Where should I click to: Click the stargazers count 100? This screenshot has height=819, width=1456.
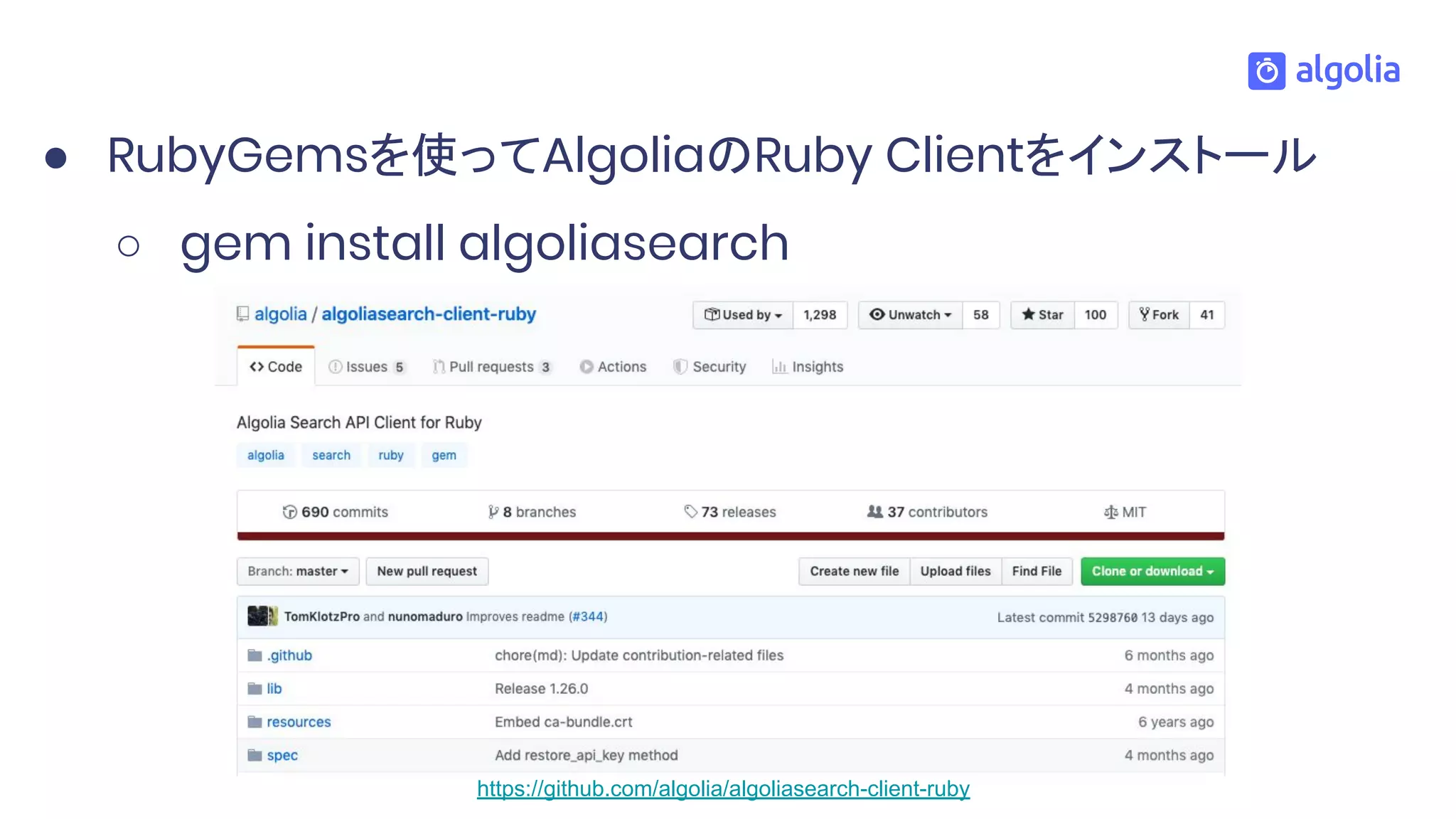pyautogui.click(x=1096, y=315)
